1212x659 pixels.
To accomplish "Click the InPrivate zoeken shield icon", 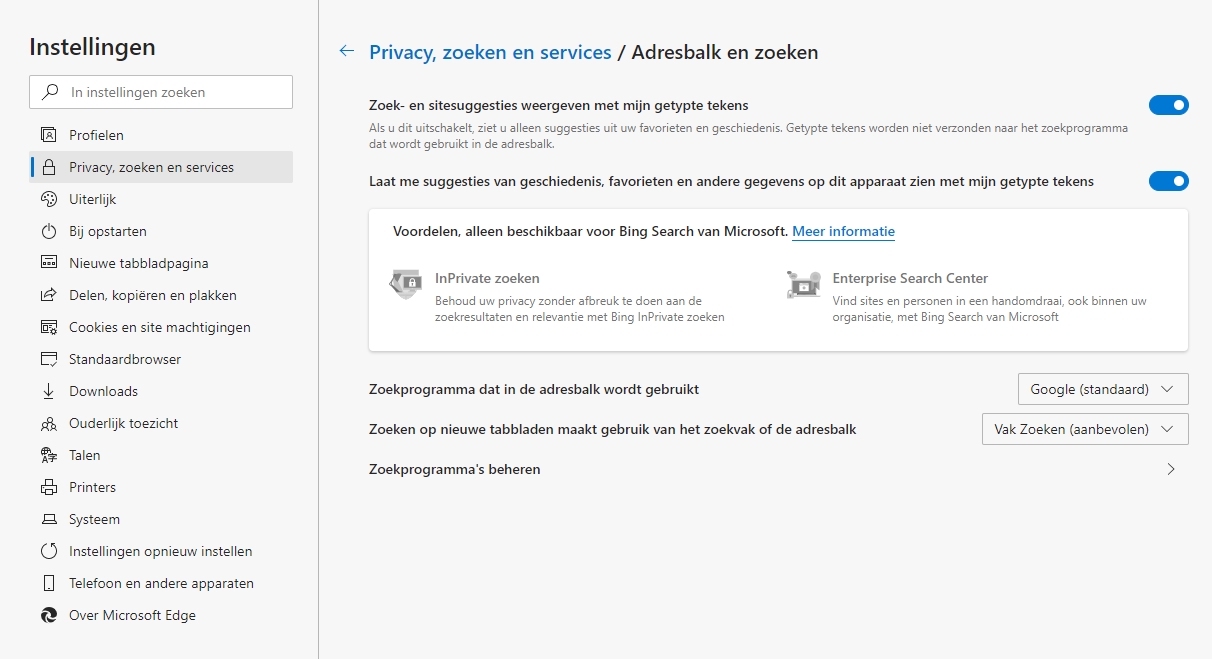I will 405,285.
